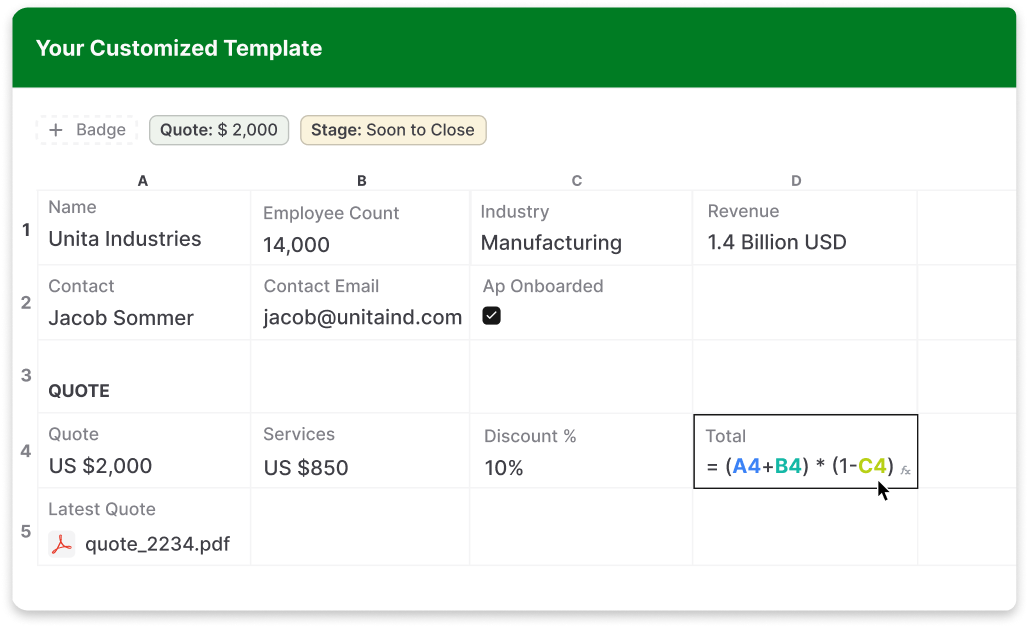This screenshot has width=1029, height=629.
Task: Select column A header
Action: [143, 181]
